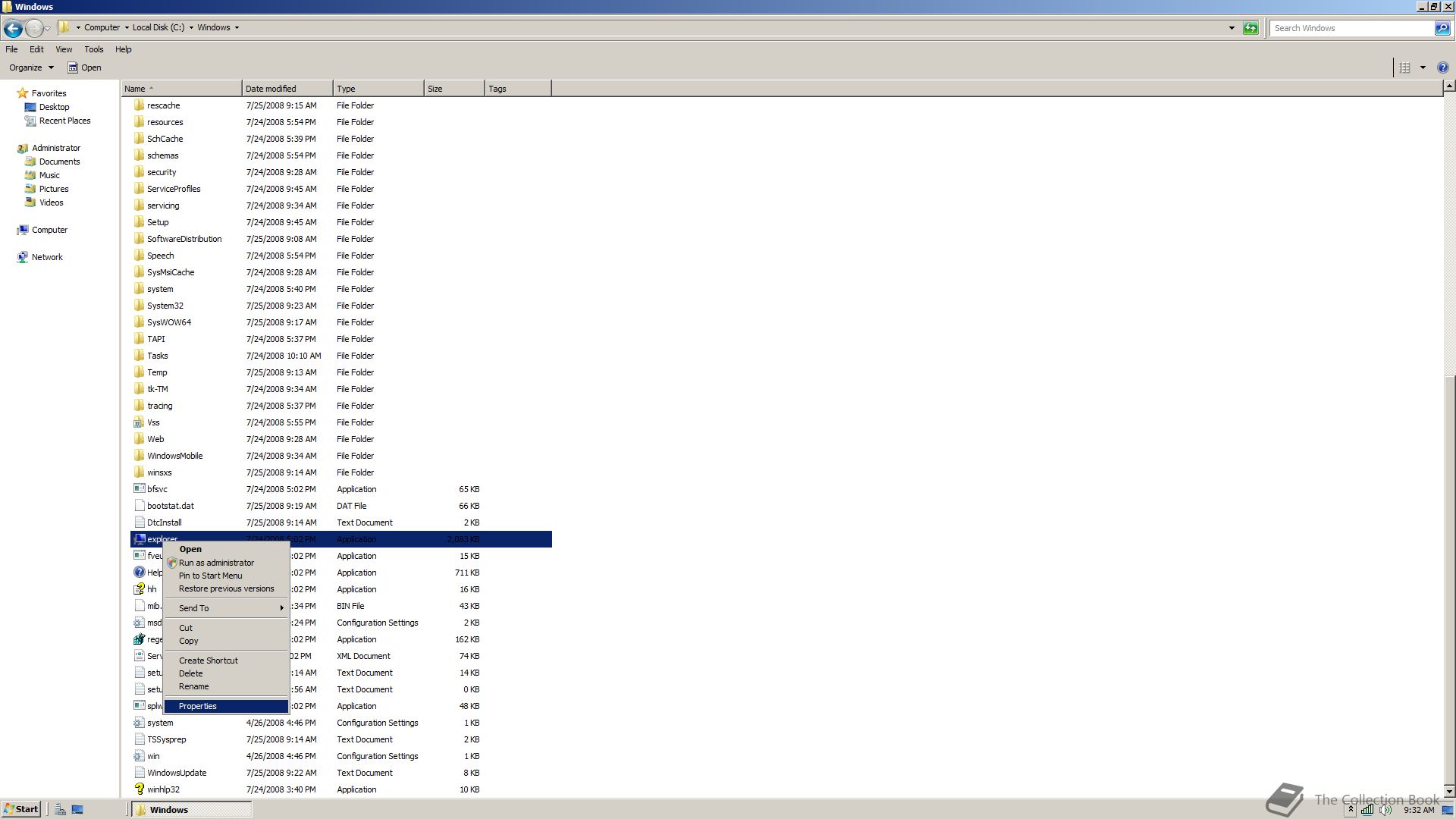This screenshot has height=819, width=1456.
Task: Open the Music folder icon
Action: [30, 175]
